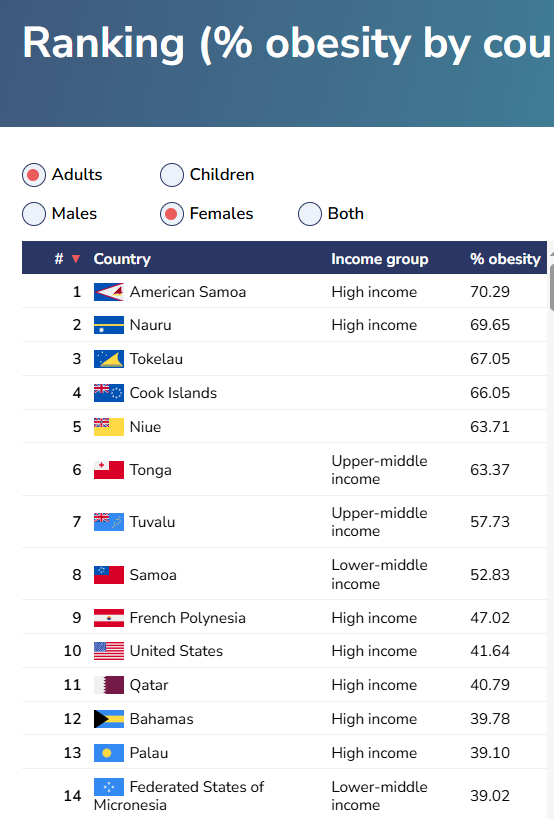Click the Palau flag icon

[109, 753]
